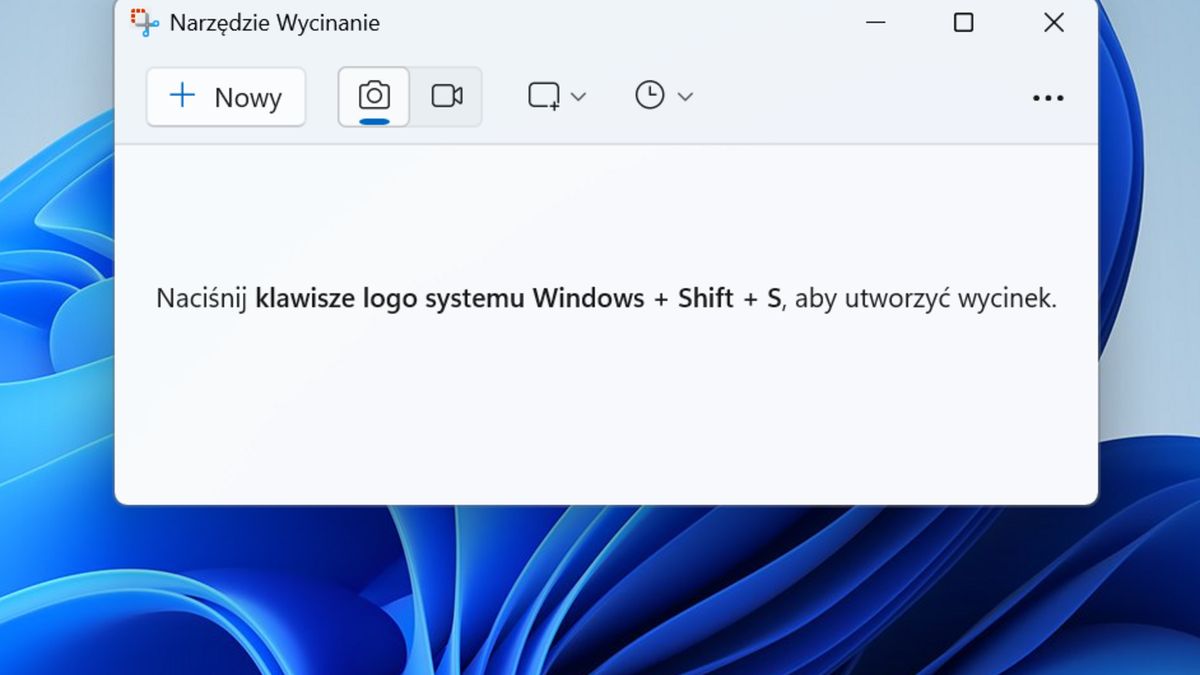Minimize the Narzędzie Wycinanie window
This screenshot has height=675, width=1200.
(876, 22)
